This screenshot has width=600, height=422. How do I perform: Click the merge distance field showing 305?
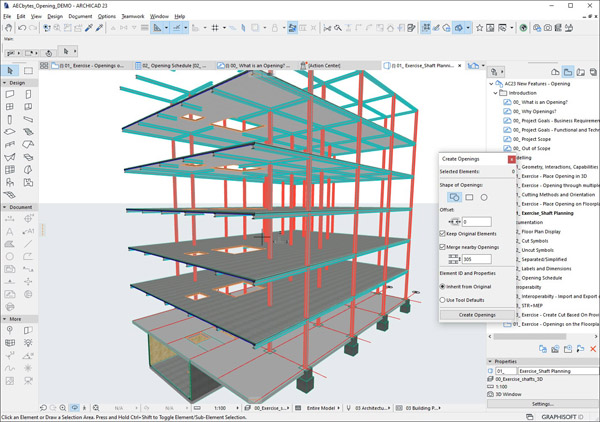pos(477,259)
